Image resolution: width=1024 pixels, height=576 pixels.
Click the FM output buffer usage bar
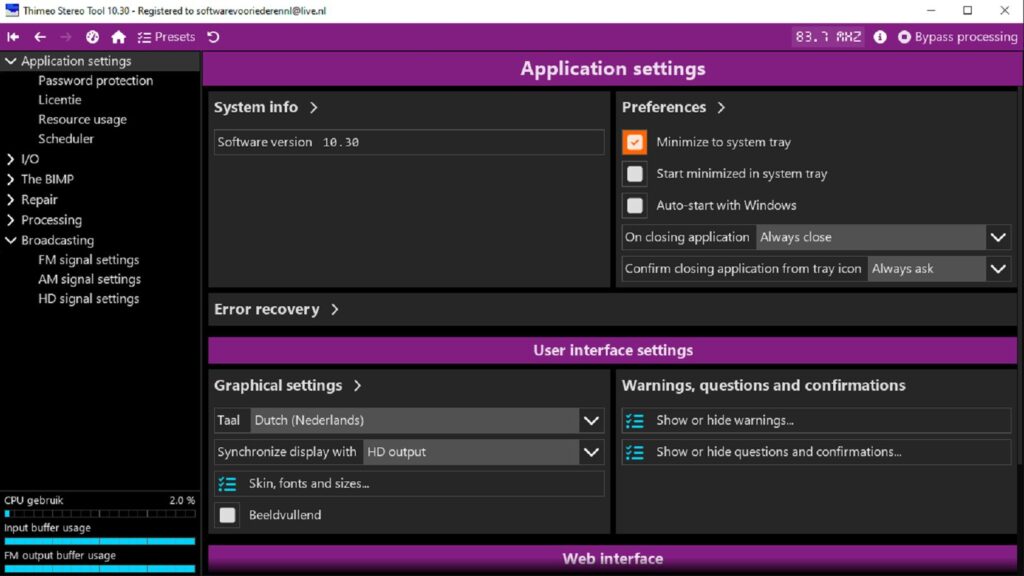point(99,569)
